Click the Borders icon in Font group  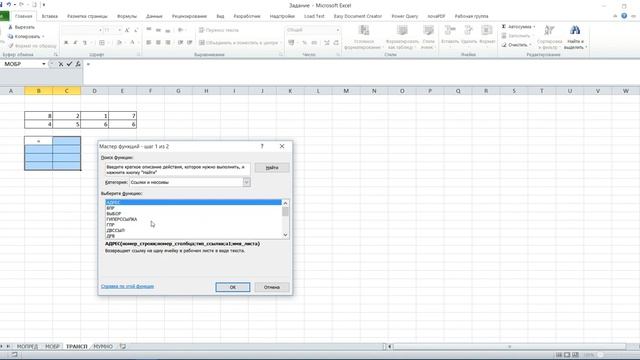(x=102, y=42)
